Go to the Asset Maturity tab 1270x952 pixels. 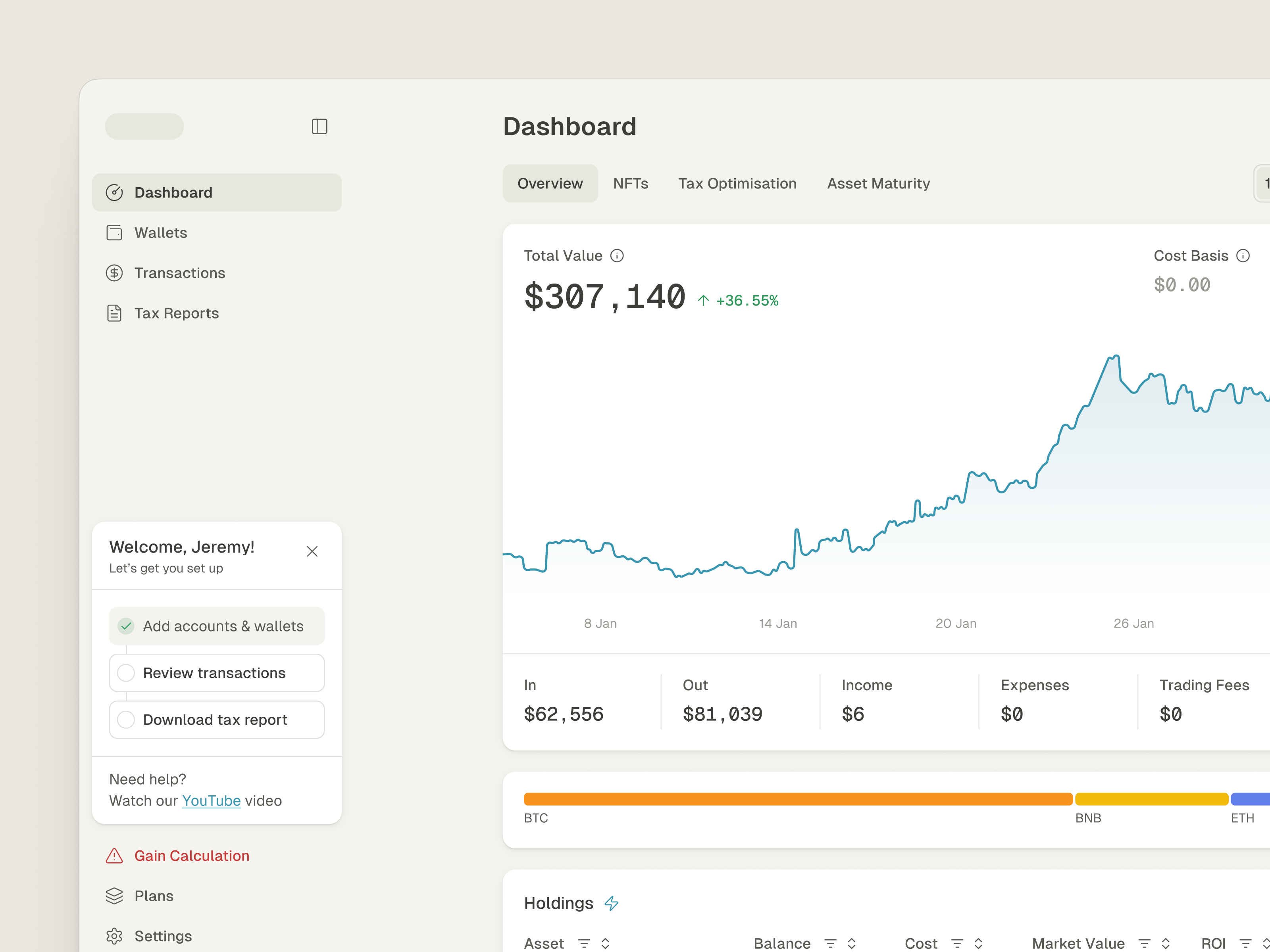coord(878,184)
